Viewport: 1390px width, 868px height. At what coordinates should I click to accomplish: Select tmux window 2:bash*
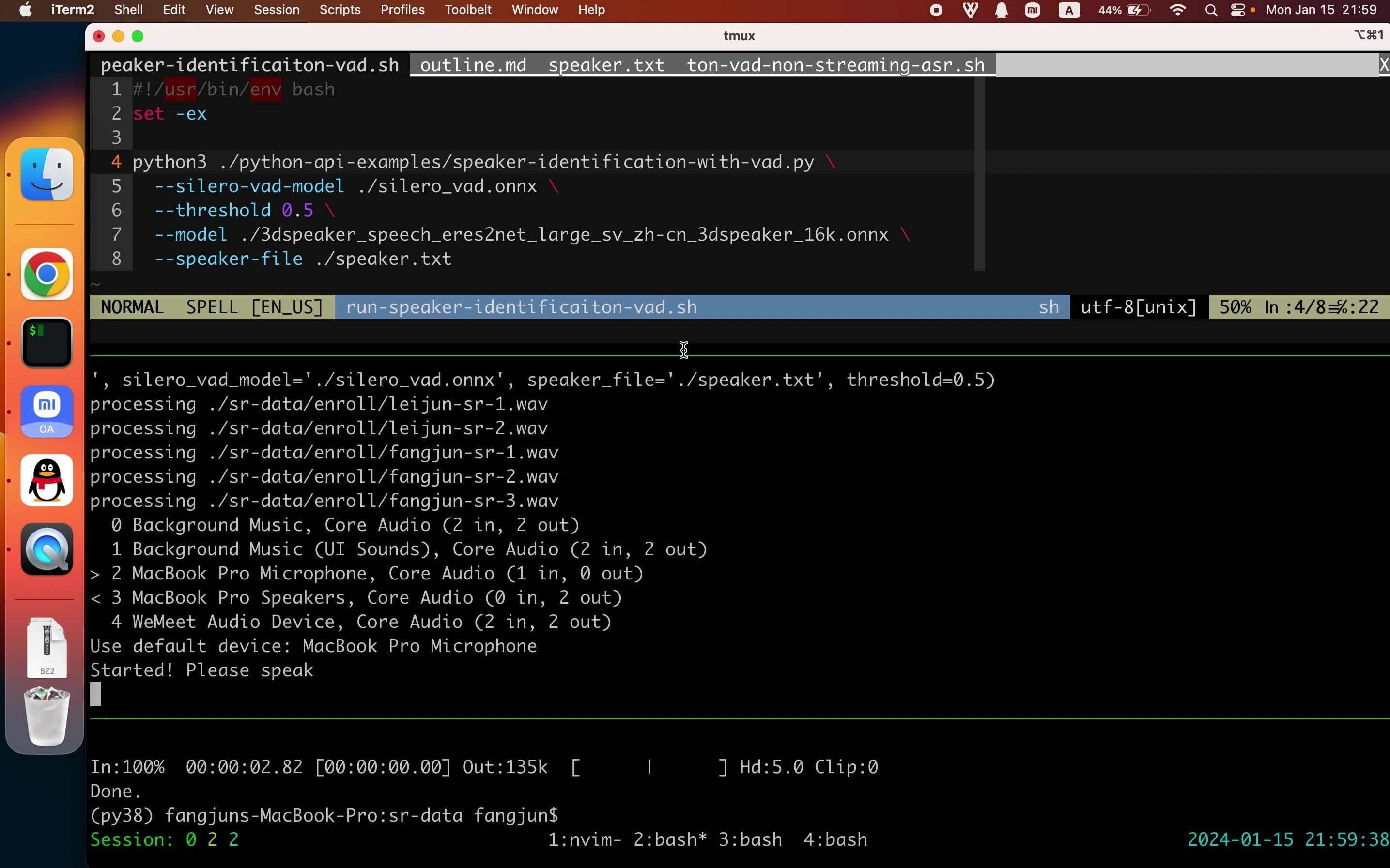click(669, 839)
